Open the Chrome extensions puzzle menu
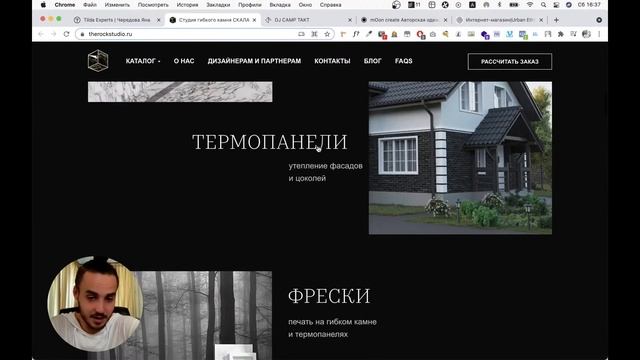640x360 pixels. click(x=561, y=34)
